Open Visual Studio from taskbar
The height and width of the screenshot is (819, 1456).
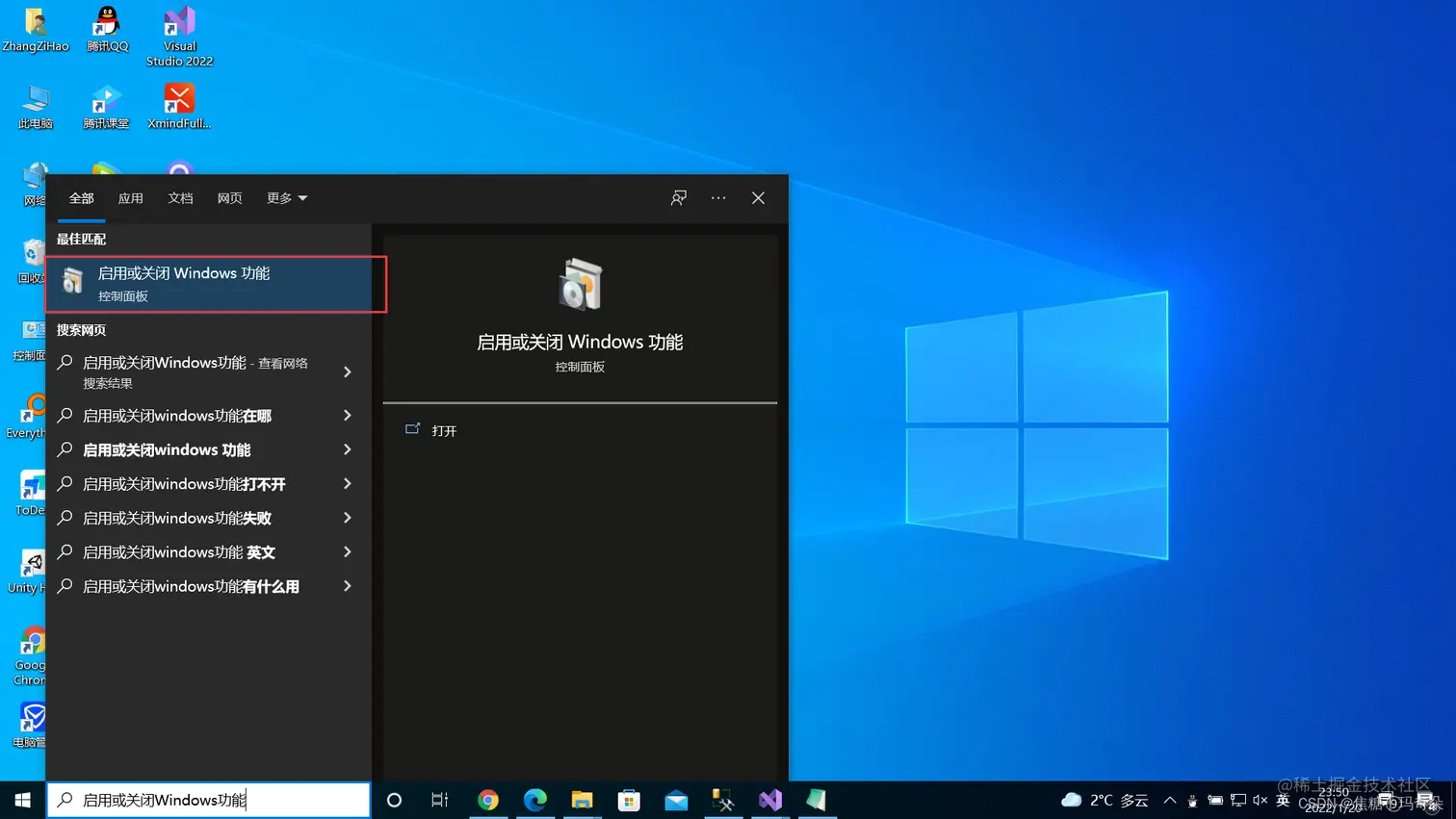click(x=770, y=800)
